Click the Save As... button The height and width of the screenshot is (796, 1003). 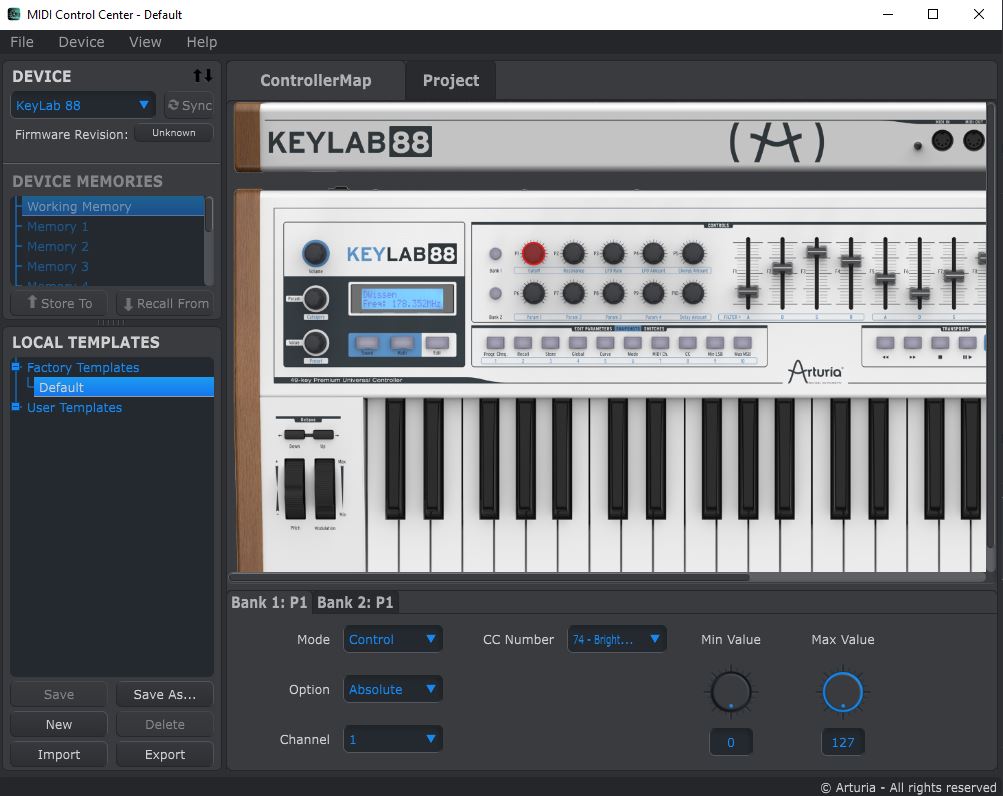[165, 694]
